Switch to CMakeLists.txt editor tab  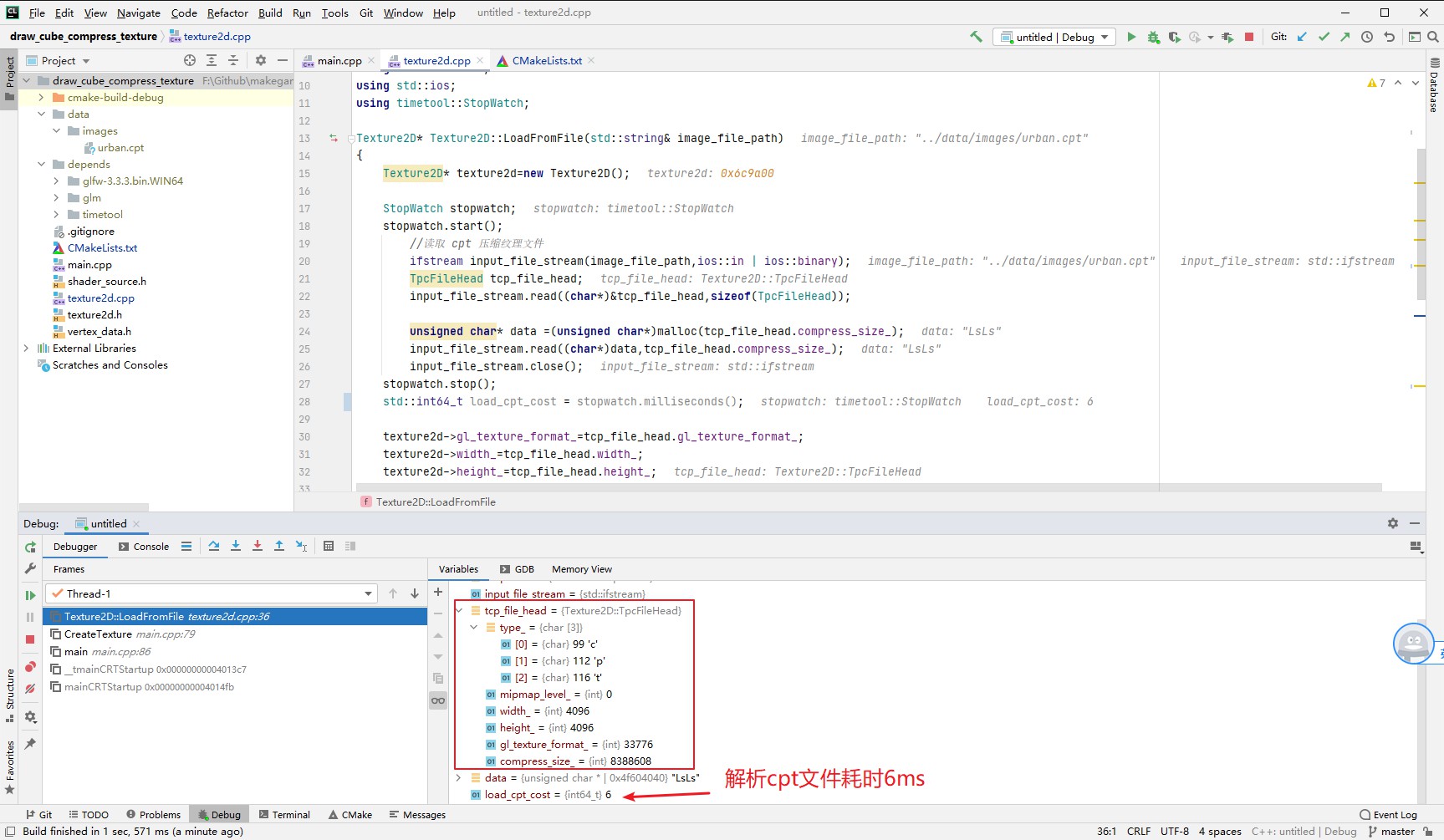(547, 60)
